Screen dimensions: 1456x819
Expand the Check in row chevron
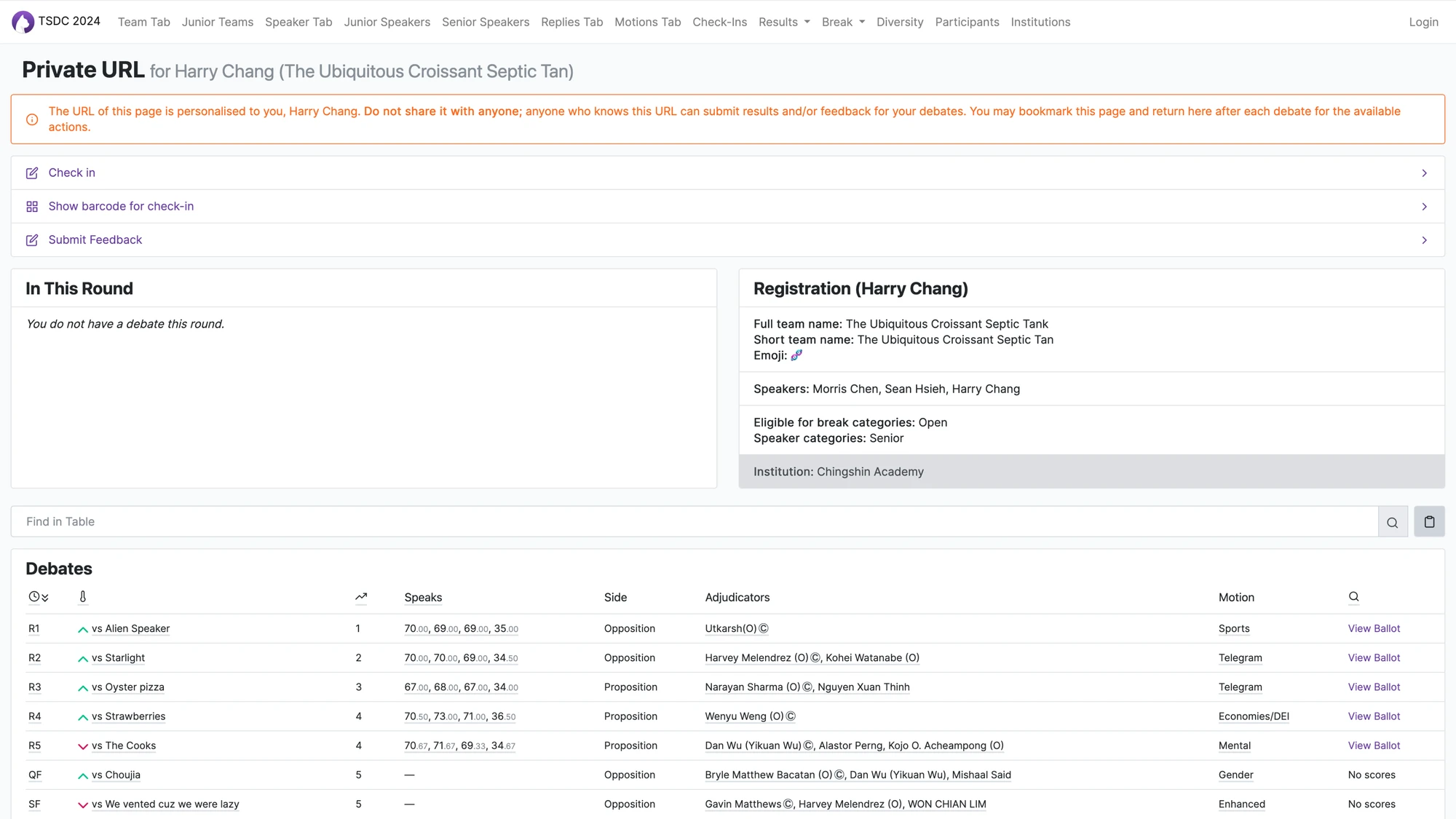(1424, 173)
